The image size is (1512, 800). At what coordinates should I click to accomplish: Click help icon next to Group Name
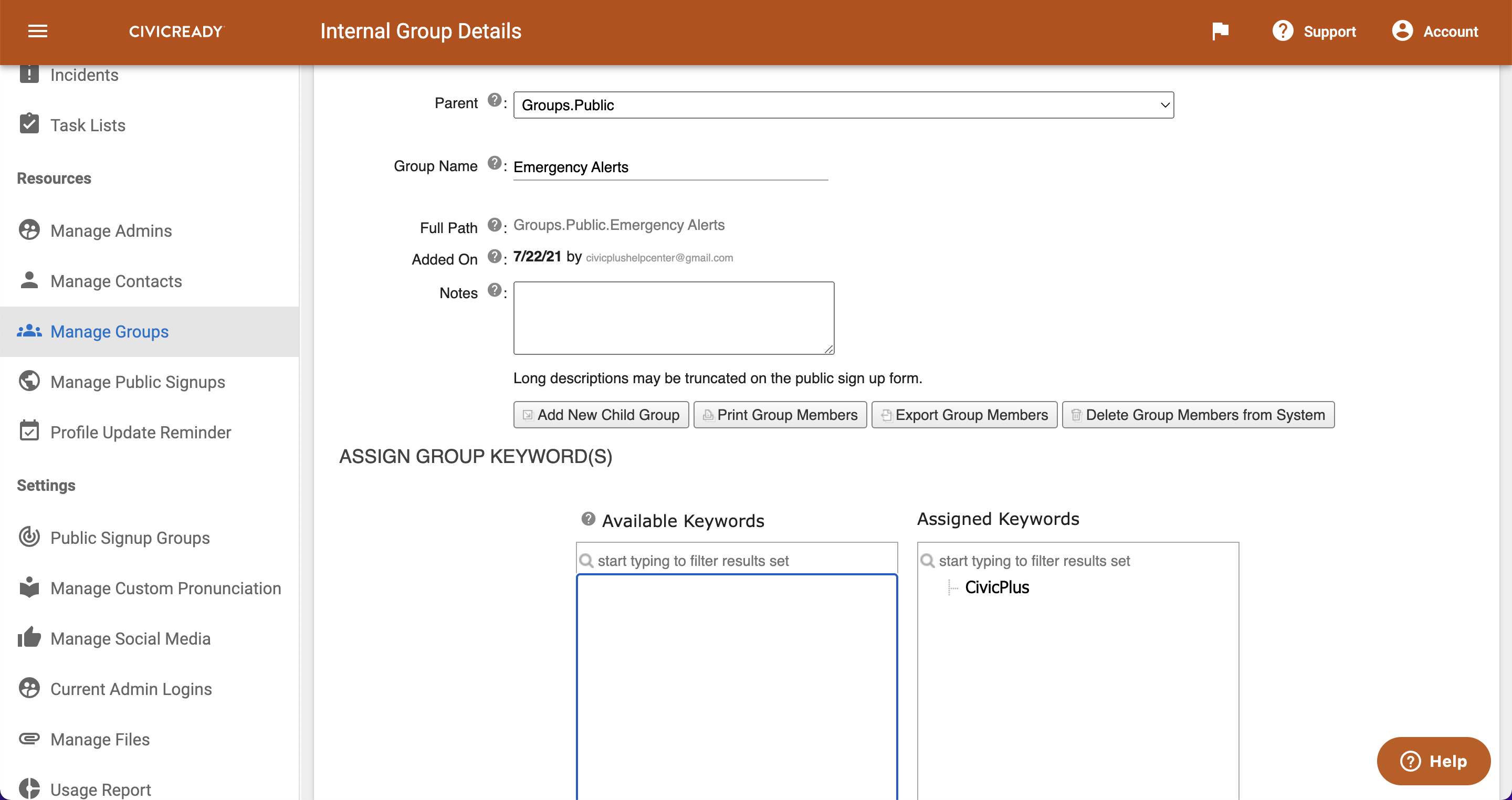(x=494, y=163)
